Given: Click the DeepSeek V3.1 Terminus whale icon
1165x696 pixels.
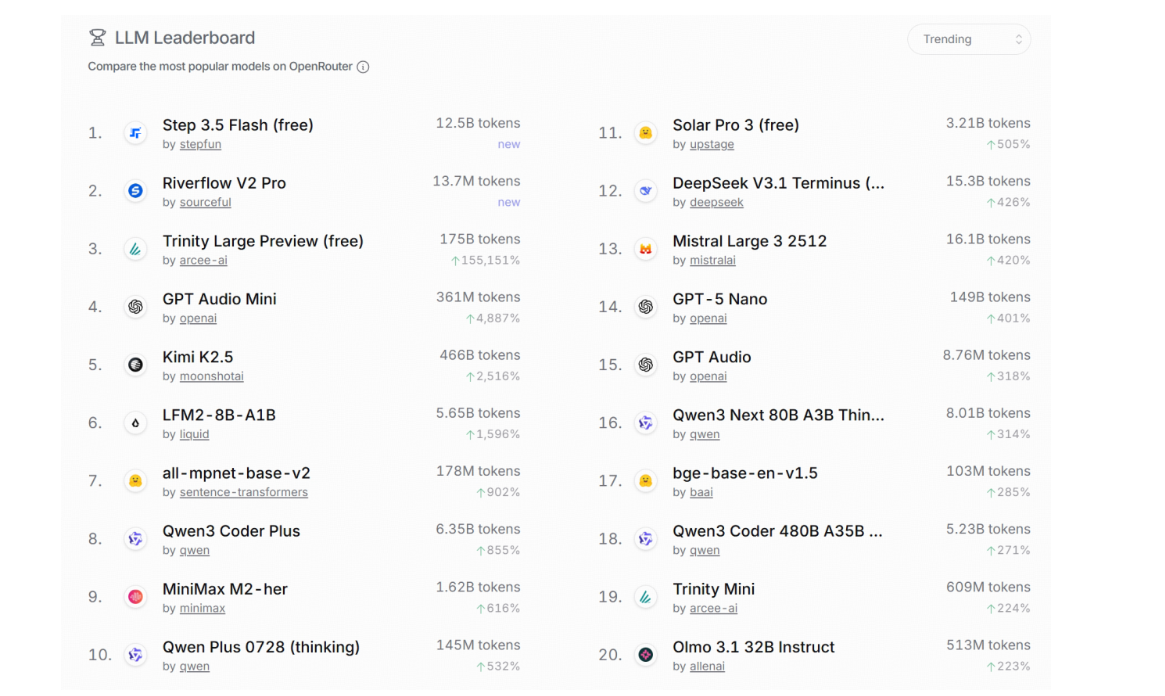Looking at the screenshot, I should pos(645,191).
